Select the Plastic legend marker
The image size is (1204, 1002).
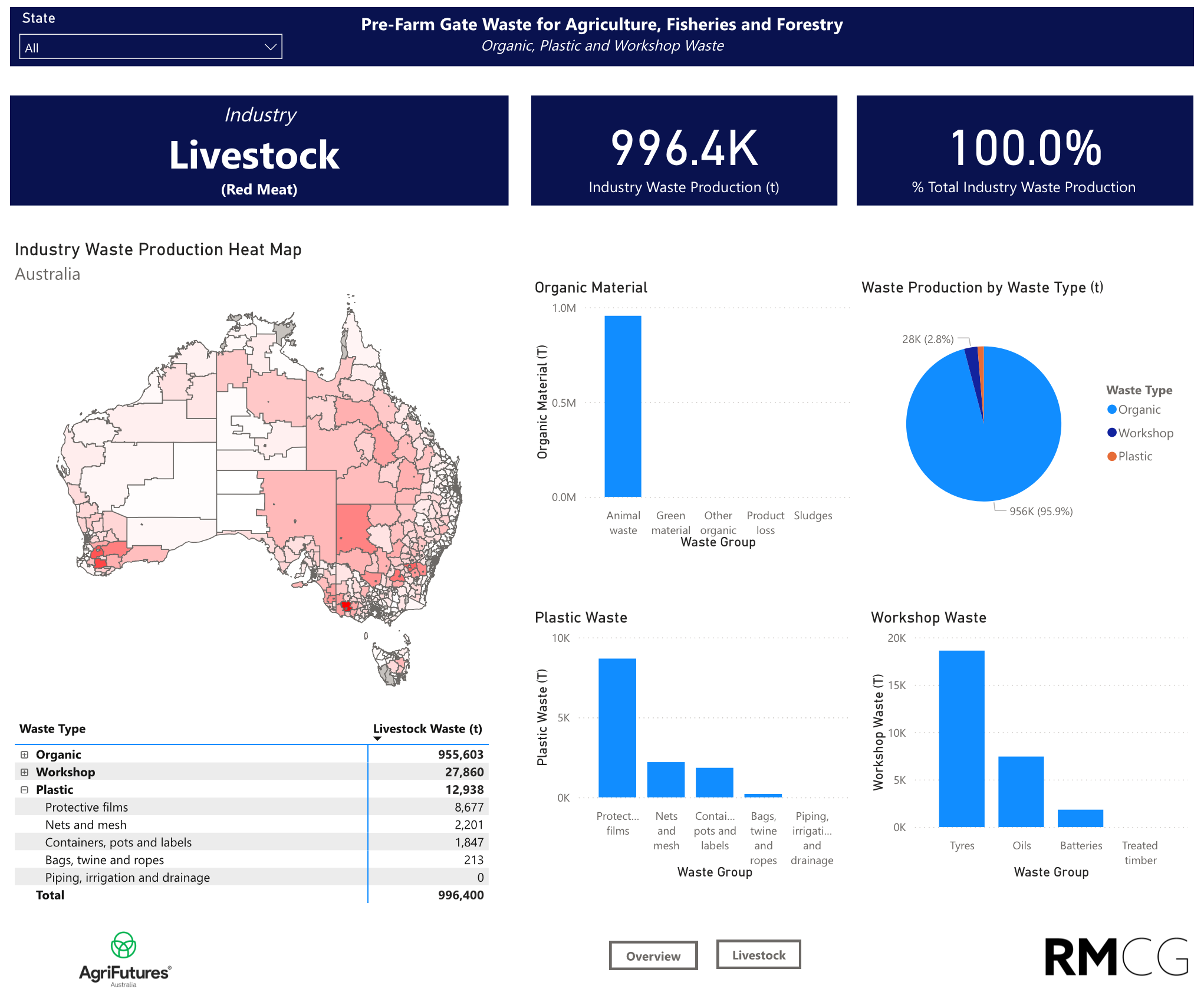[x=1112, y=456]
